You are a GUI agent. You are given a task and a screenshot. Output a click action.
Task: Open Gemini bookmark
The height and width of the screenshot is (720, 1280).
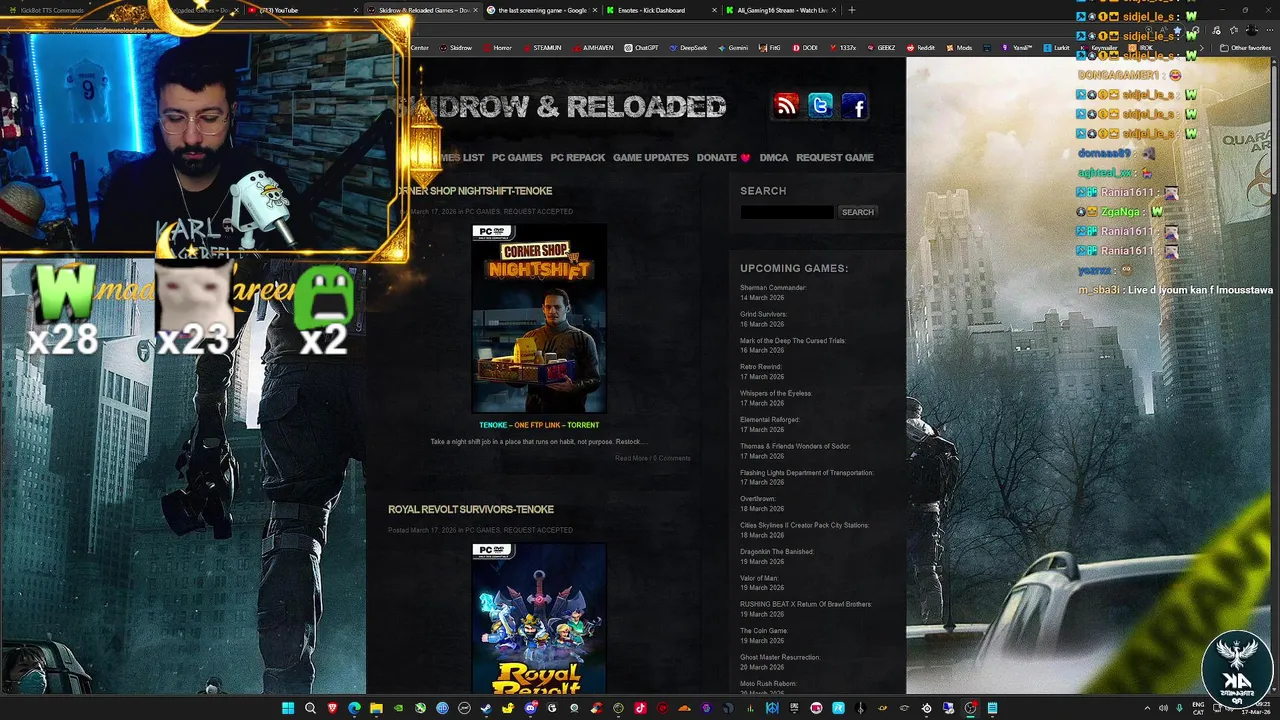[x=732, y=48]
